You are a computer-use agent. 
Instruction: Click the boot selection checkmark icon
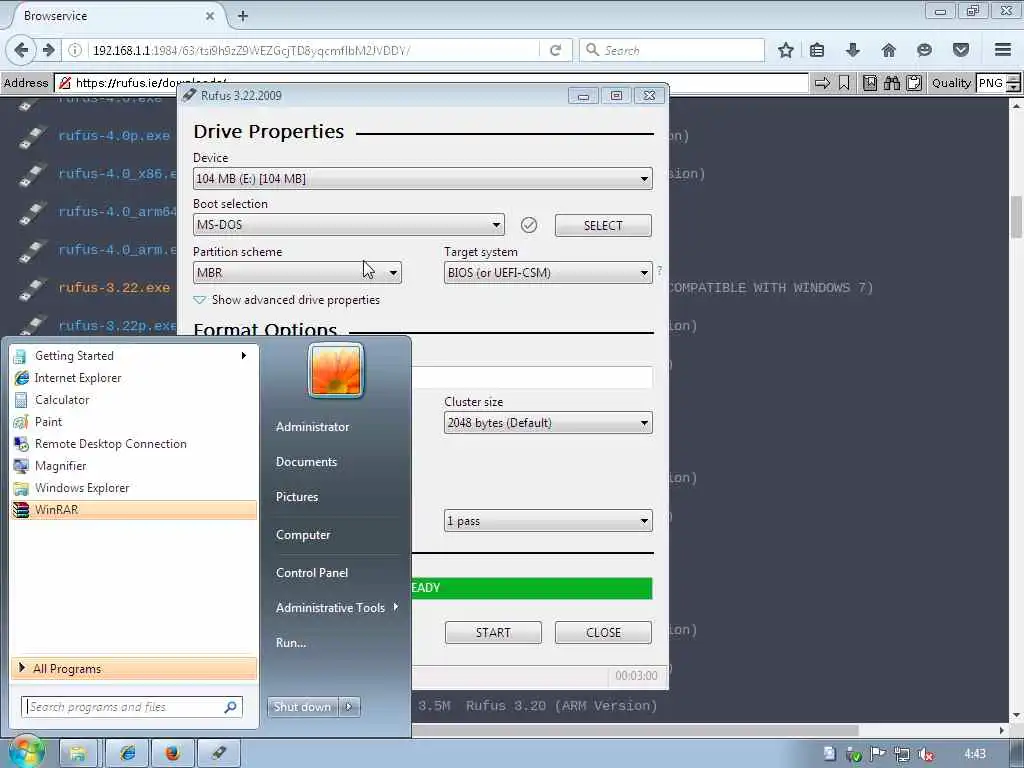pos(529,225)
